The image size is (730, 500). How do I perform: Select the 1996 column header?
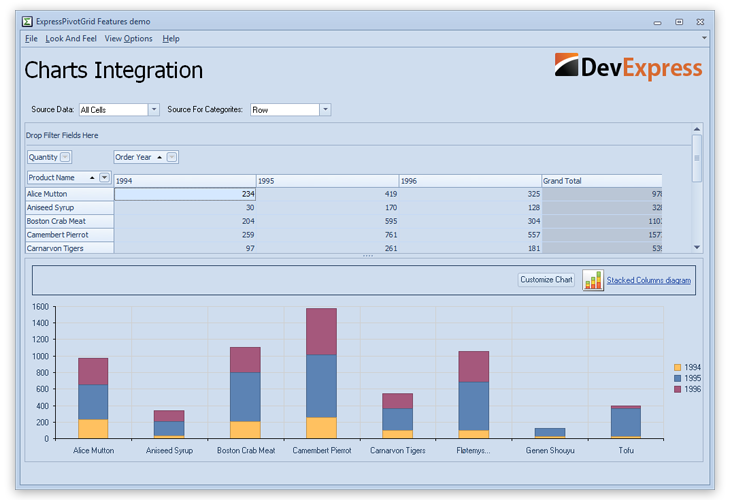coord(470,181)
